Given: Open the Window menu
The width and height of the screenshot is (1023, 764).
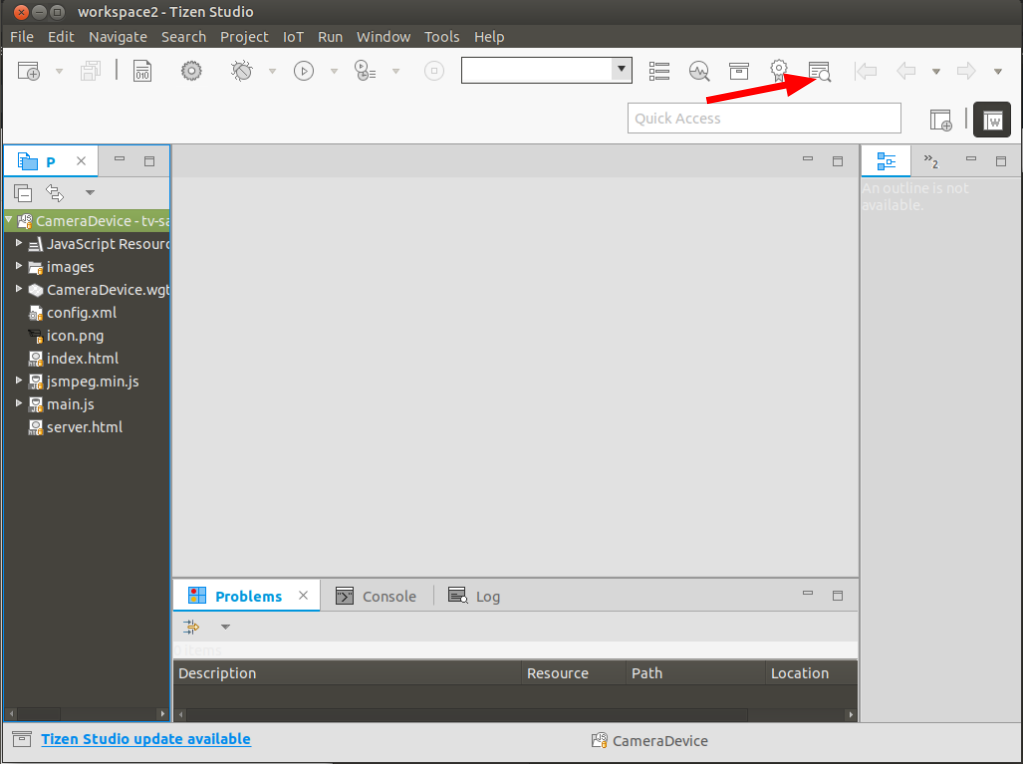Looking at the screenshot, I should click(383, 37).
